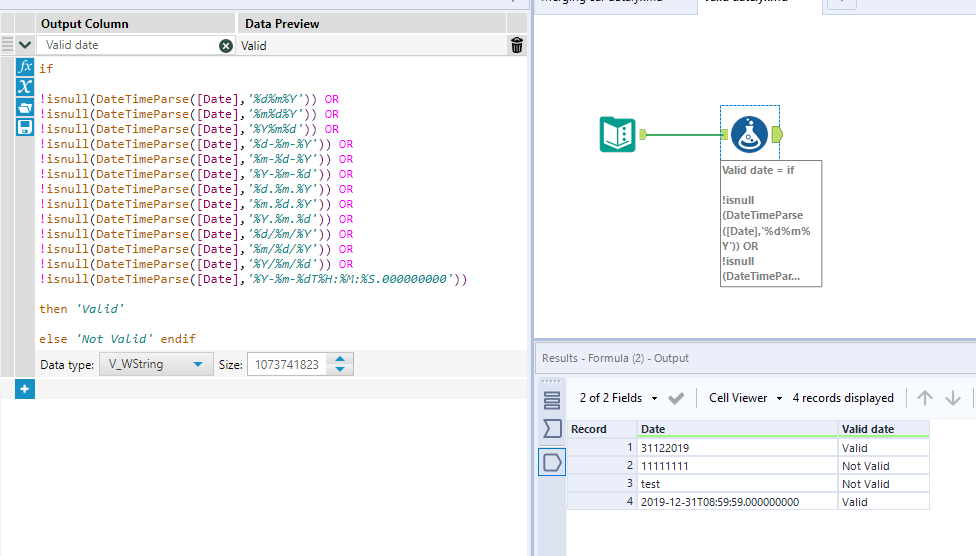Add a new expression with plus button
Screen dimensions: 976x556
pos(25,389)
